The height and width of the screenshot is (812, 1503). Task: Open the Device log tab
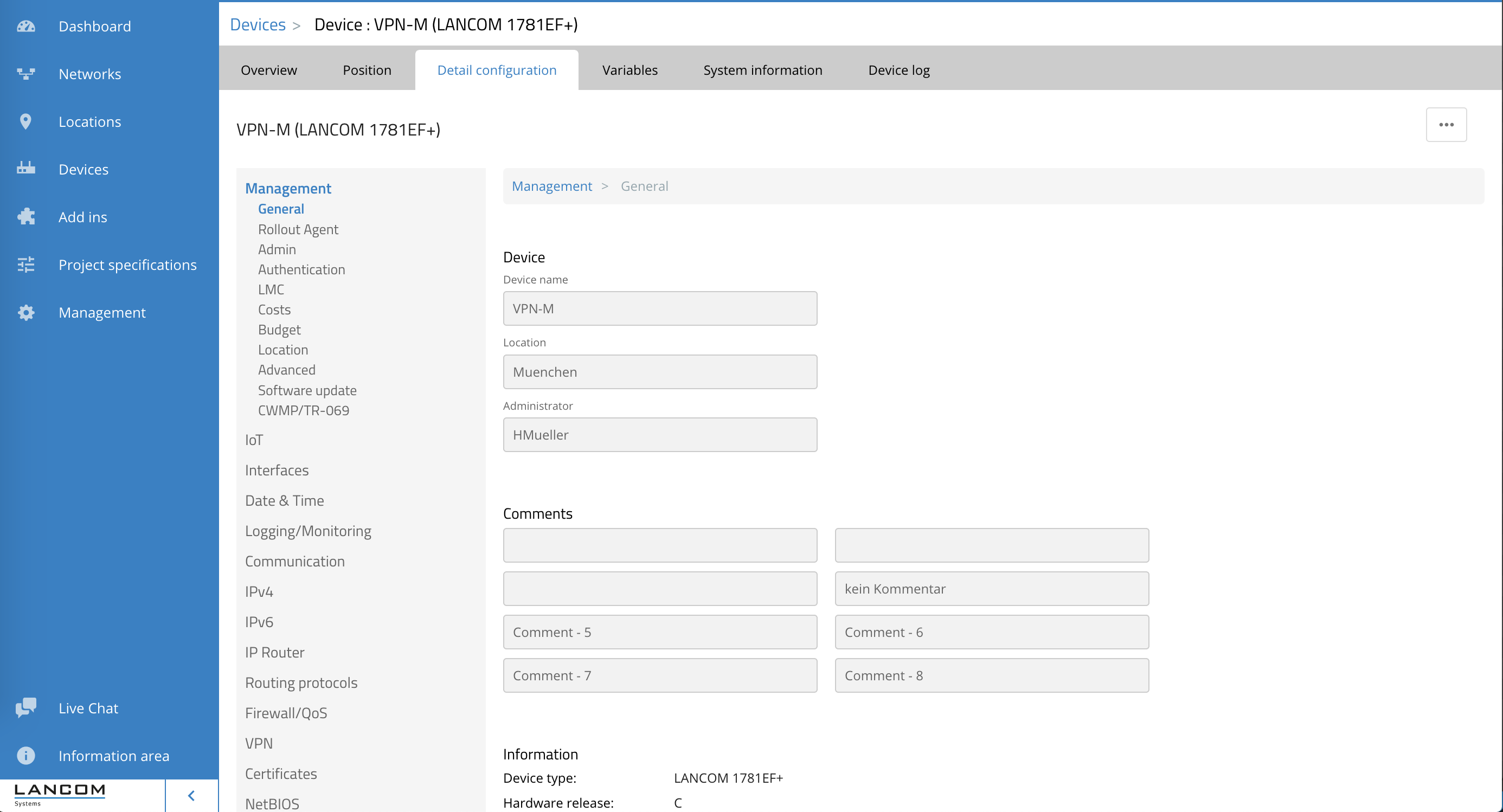(898, 70)
